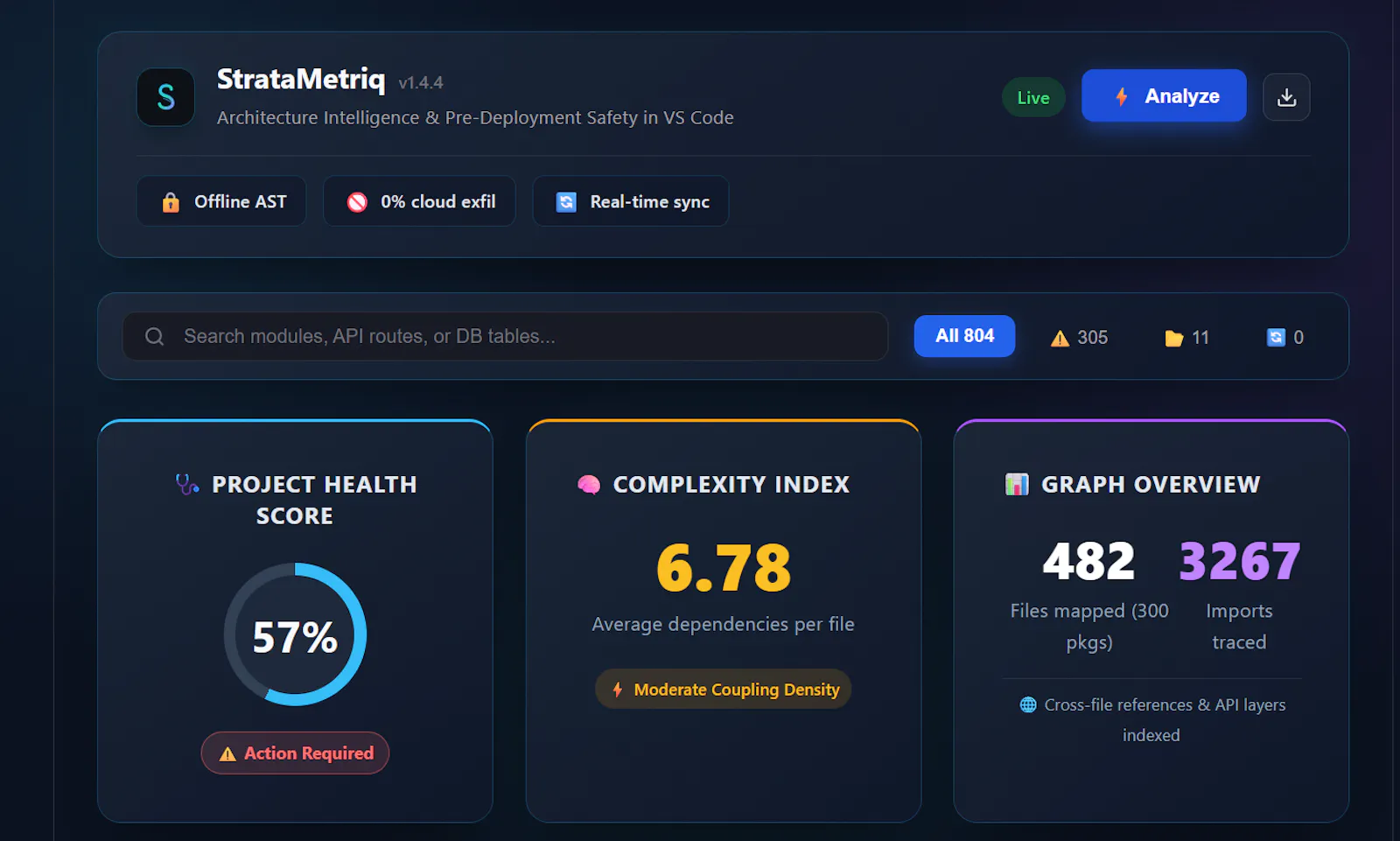Click the prohibited icon beside cloud exfil

[357, 202]
